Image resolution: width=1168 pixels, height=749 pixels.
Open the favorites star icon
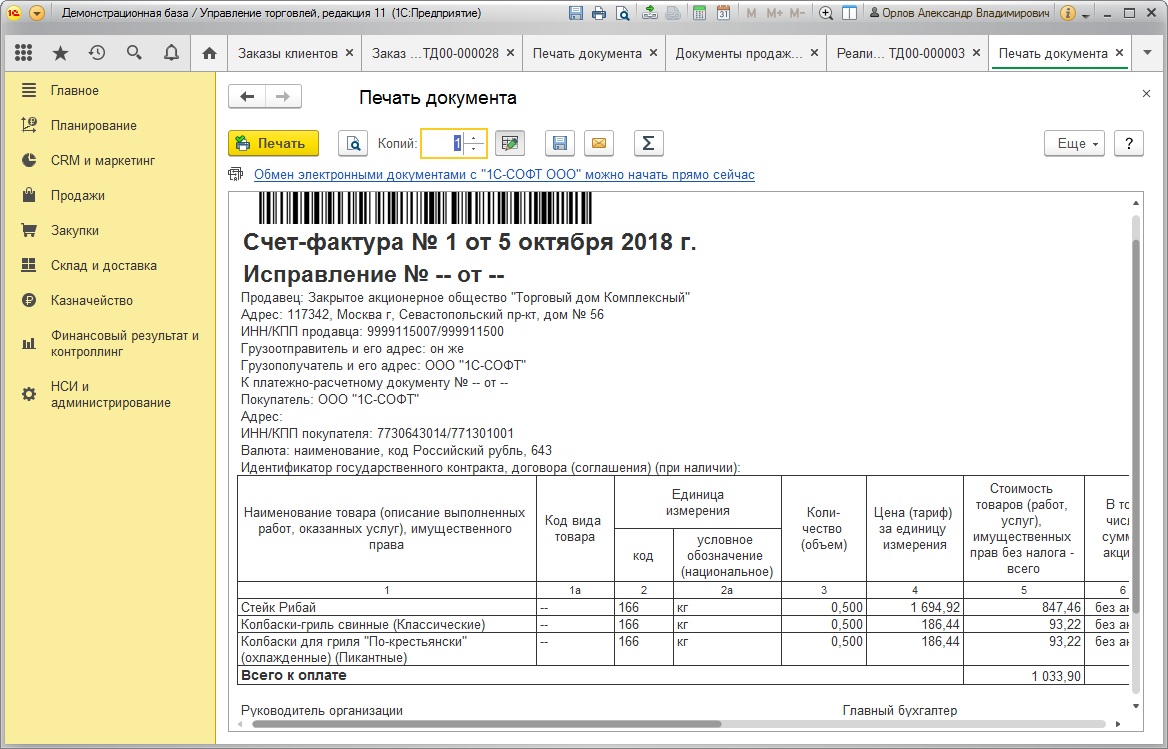[x=60, y=53]
